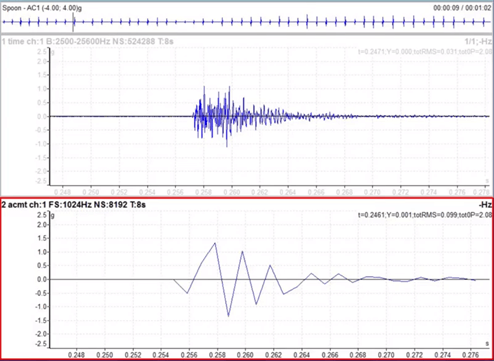
Task: Click the first 1.0 g spike in the time graph
Action: 204,87
